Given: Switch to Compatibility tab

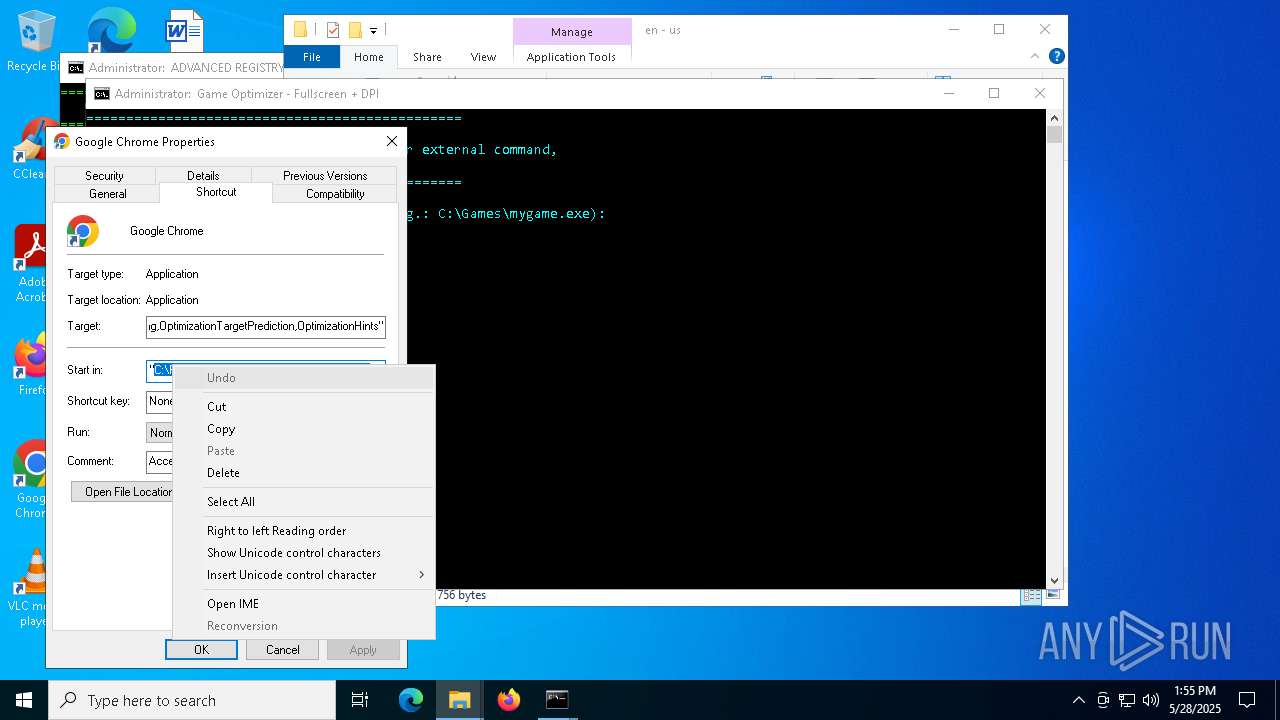Looking at the screenshot, I should pyautogui.click(x=335, y=193).
